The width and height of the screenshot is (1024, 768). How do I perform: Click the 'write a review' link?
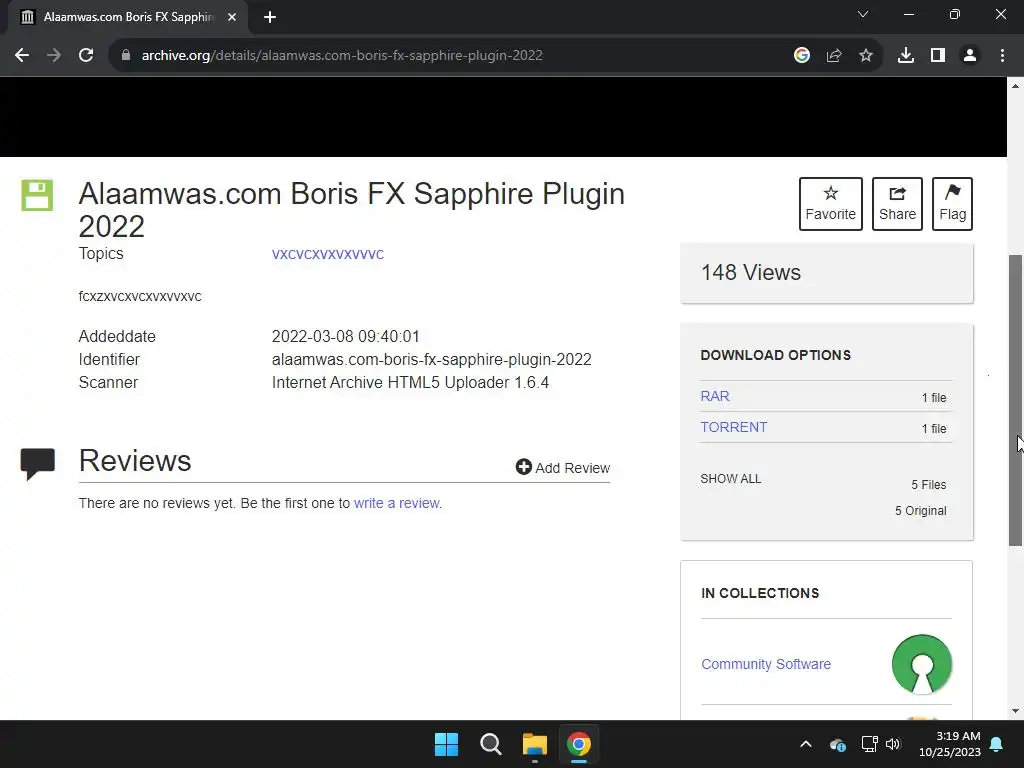coord(396,504)
